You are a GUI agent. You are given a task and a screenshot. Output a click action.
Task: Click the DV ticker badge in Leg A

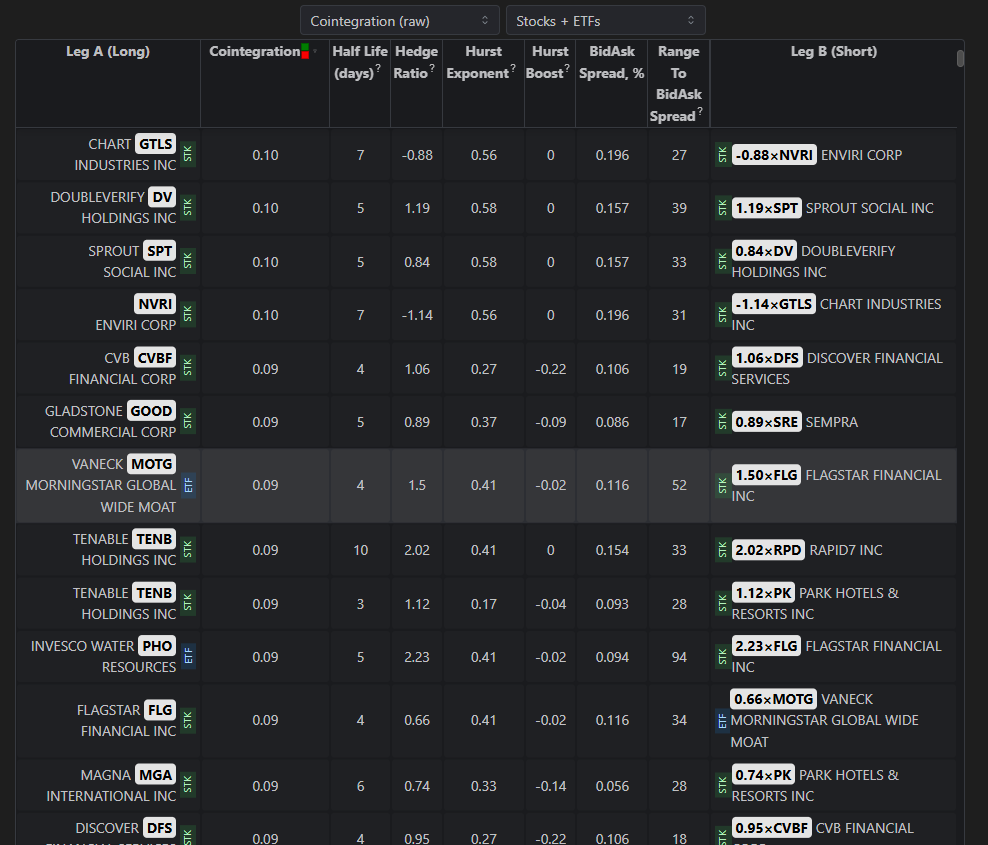coord(162,197)
